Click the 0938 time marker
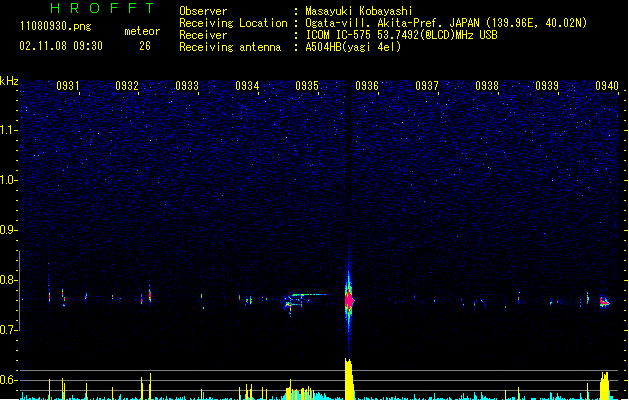This screenshot has height=400, width=629. click(487, 86)
